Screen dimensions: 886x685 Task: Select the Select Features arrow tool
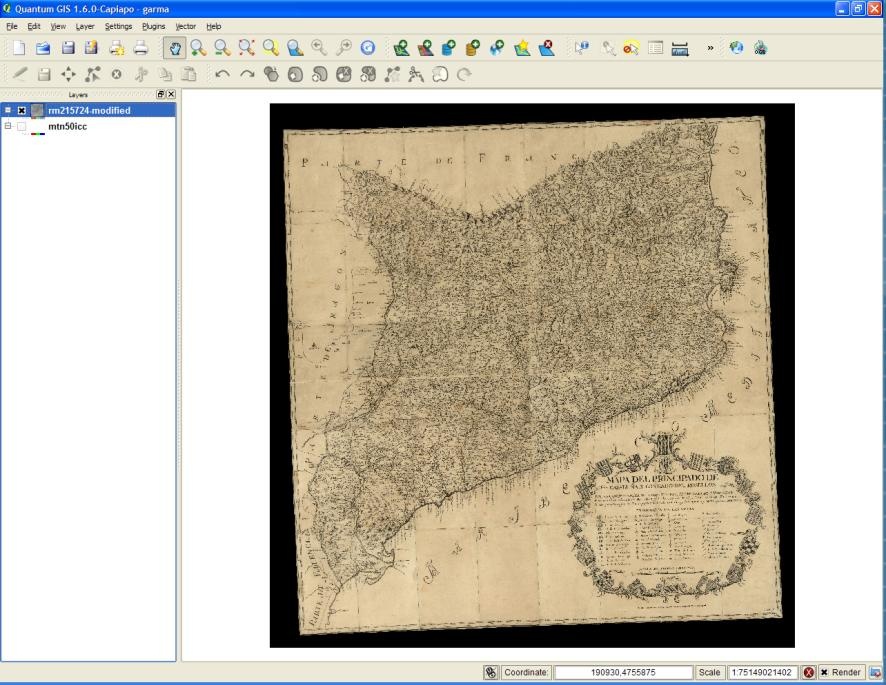[608, 48]
